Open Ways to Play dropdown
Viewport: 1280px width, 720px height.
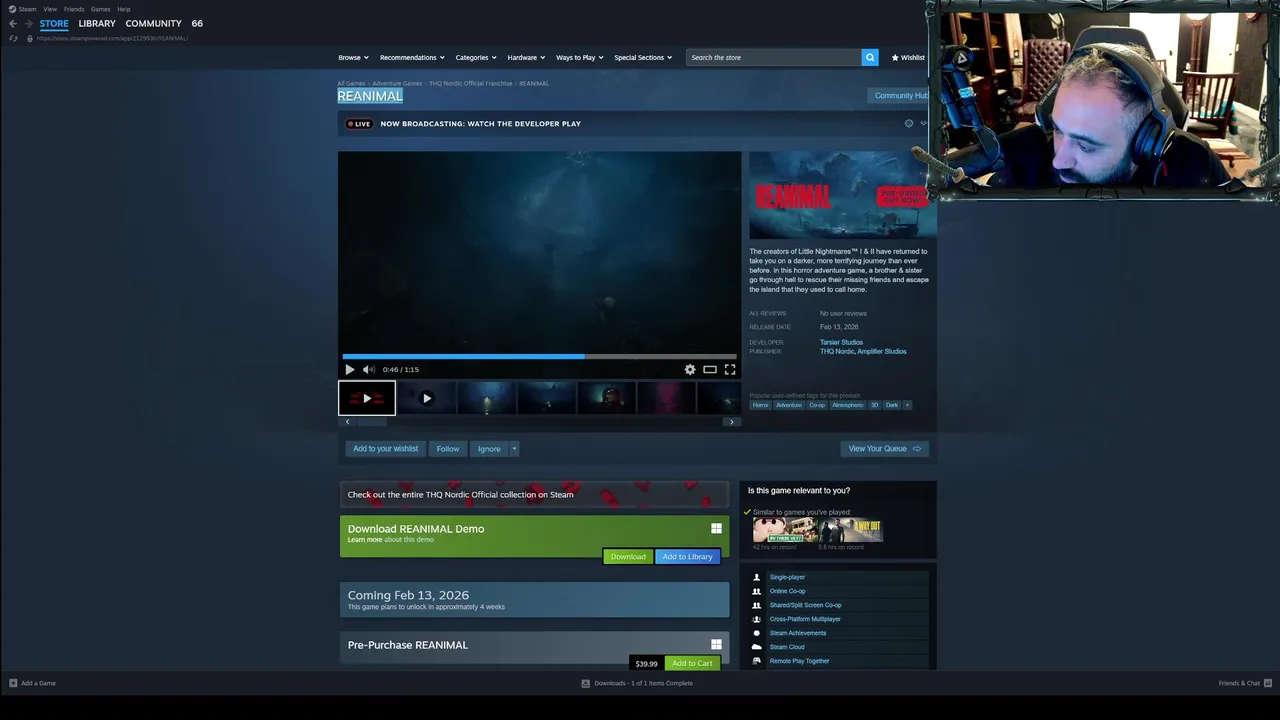point(580,57)
